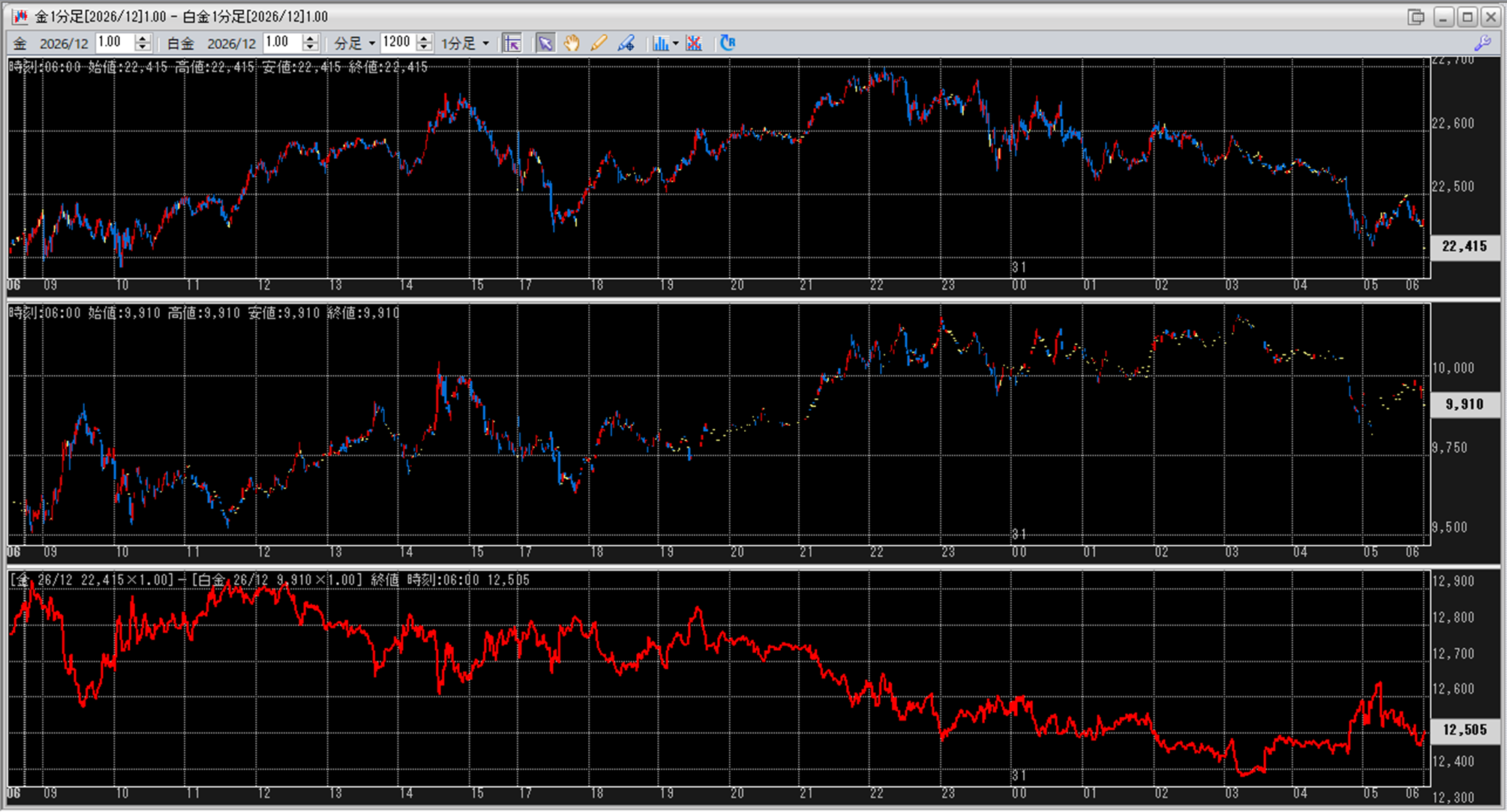Image resolution: width=1507 pixels, height=812 pixels.
Task: Click the 12,505 spread price marker
Action: [1463, 730]
